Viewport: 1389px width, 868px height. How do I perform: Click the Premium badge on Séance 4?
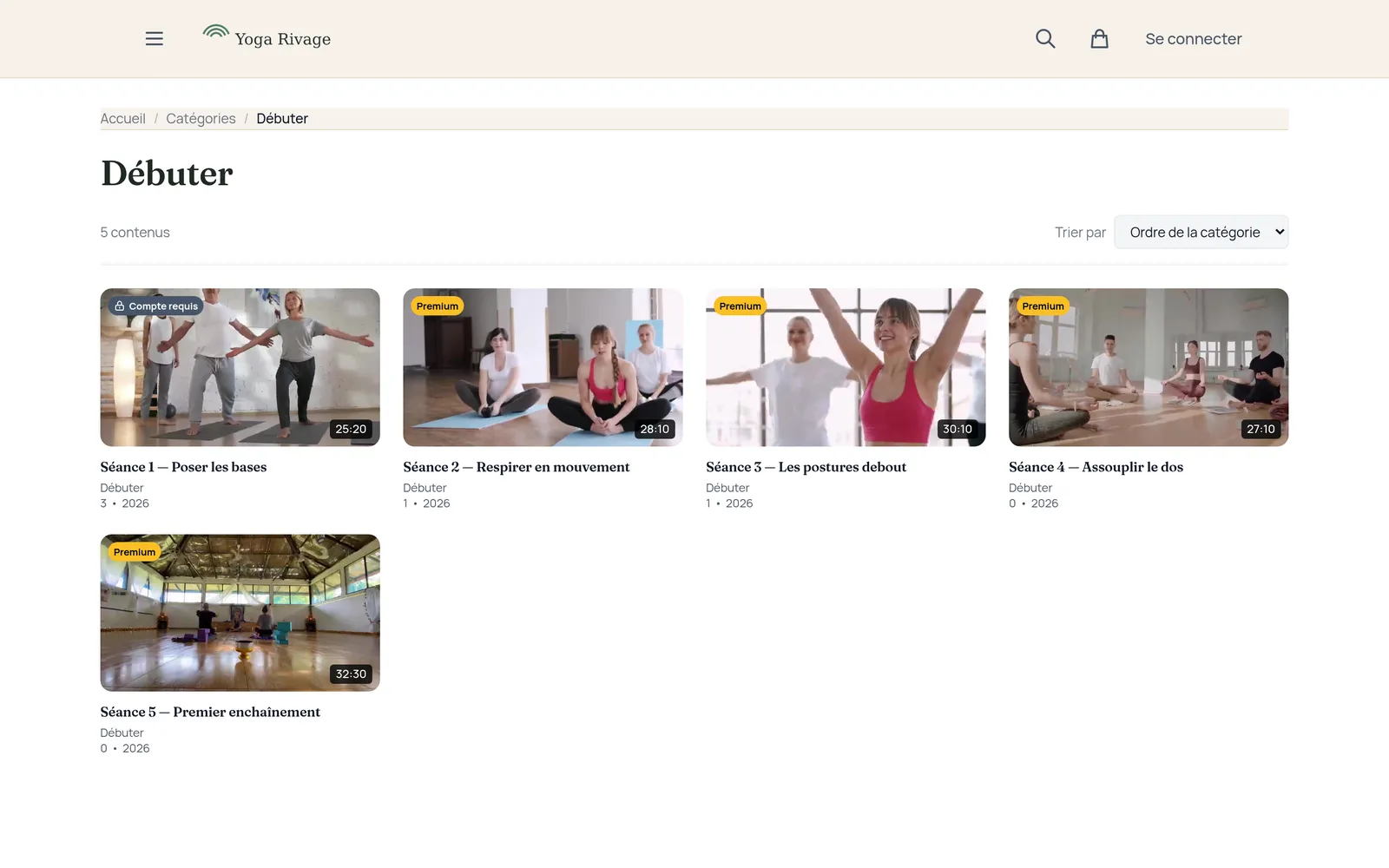tap(1043, 306)
